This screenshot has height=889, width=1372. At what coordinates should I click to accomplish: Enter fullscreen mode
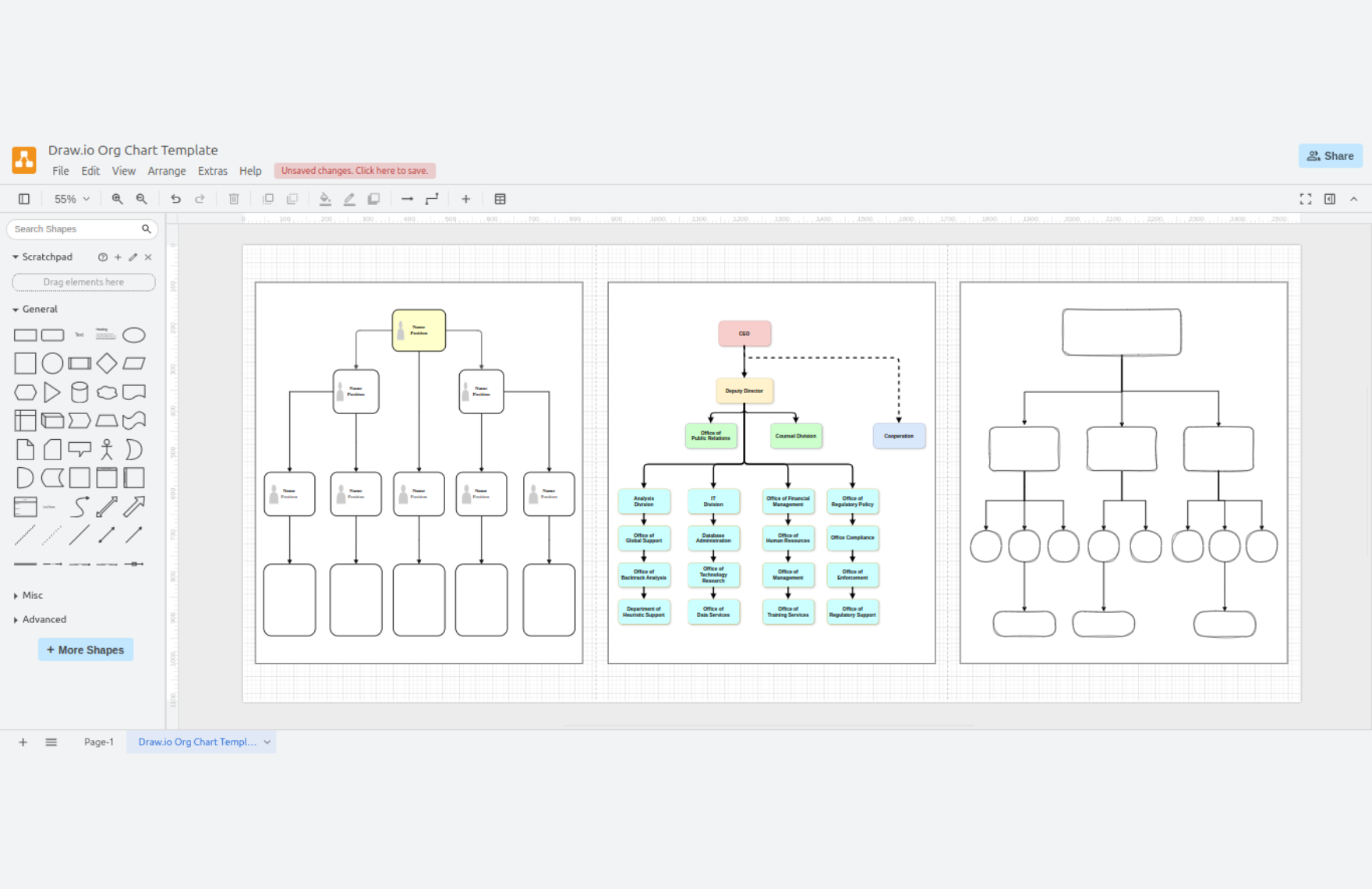1306,199
